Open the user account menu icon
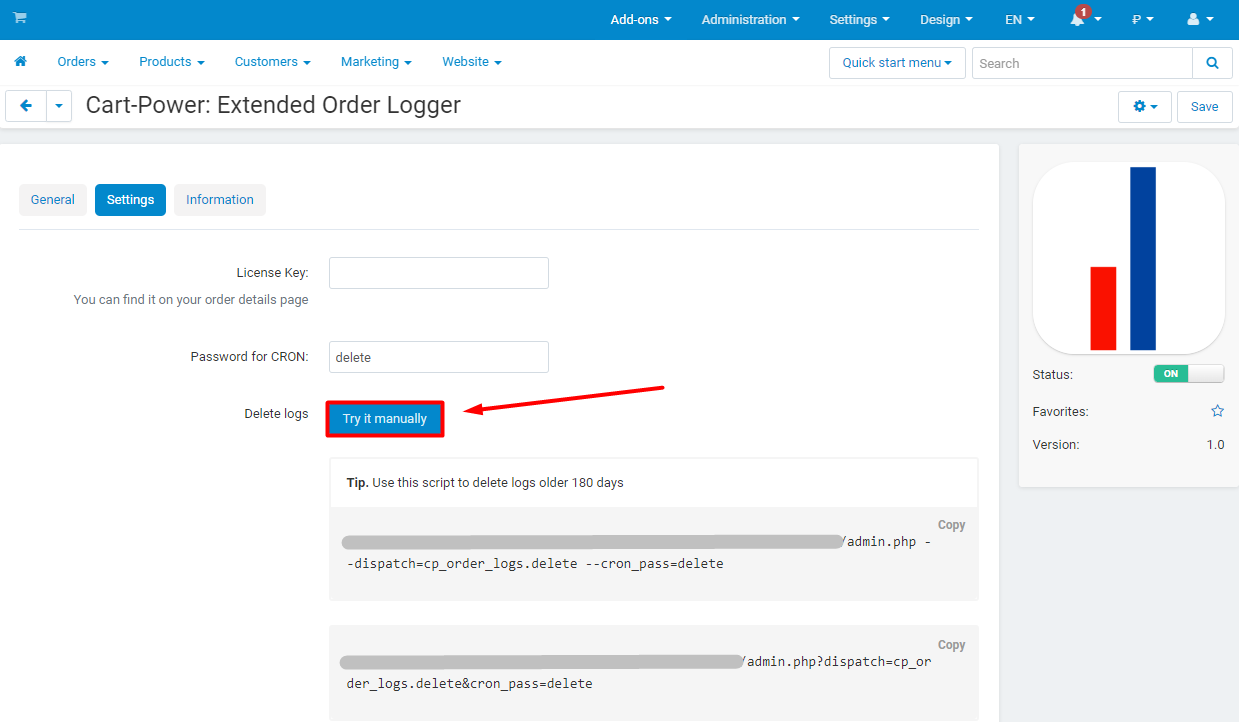Viewport: 1239px width, 722px height. [1200, 19]
